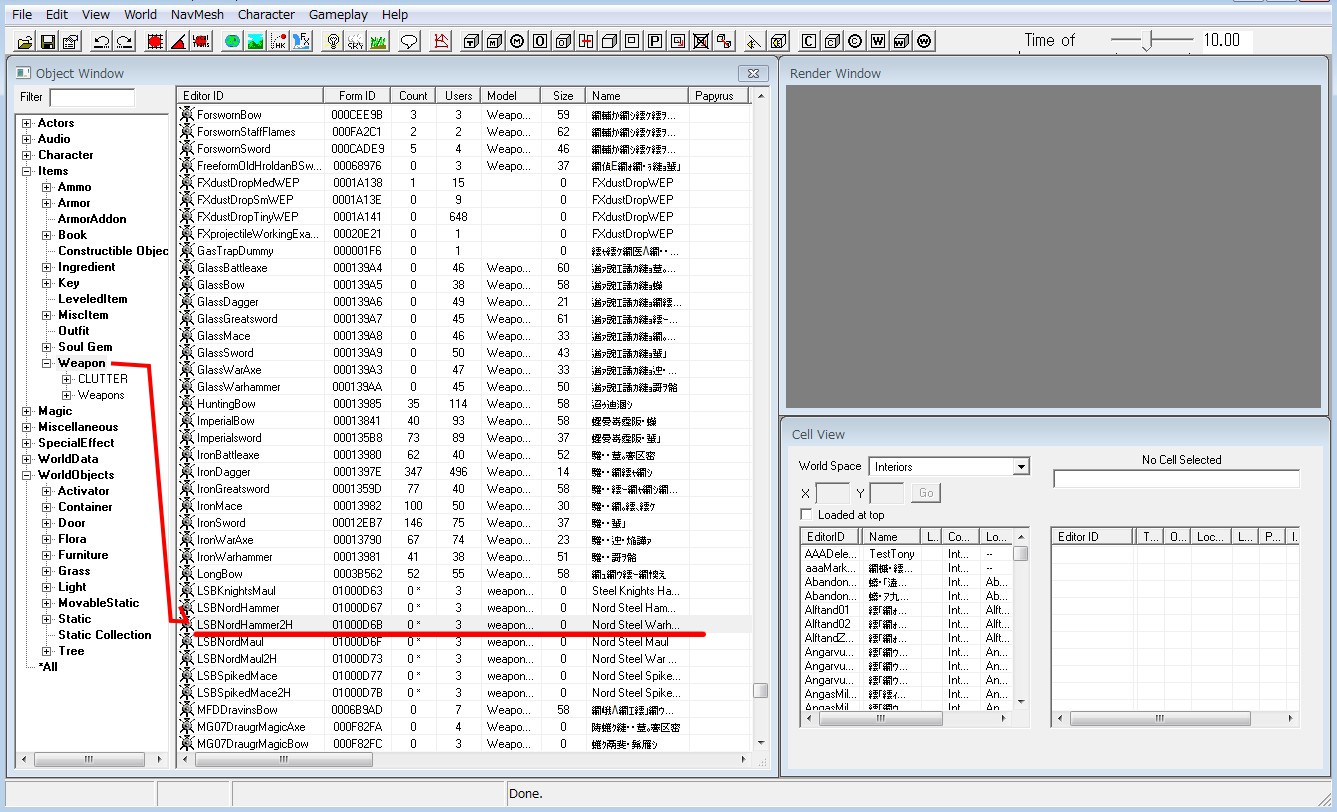Select the Alftand01 cell in Cell View
Image resolution: width=1337 pixels, height=812 pixels.
click(827, 609)
